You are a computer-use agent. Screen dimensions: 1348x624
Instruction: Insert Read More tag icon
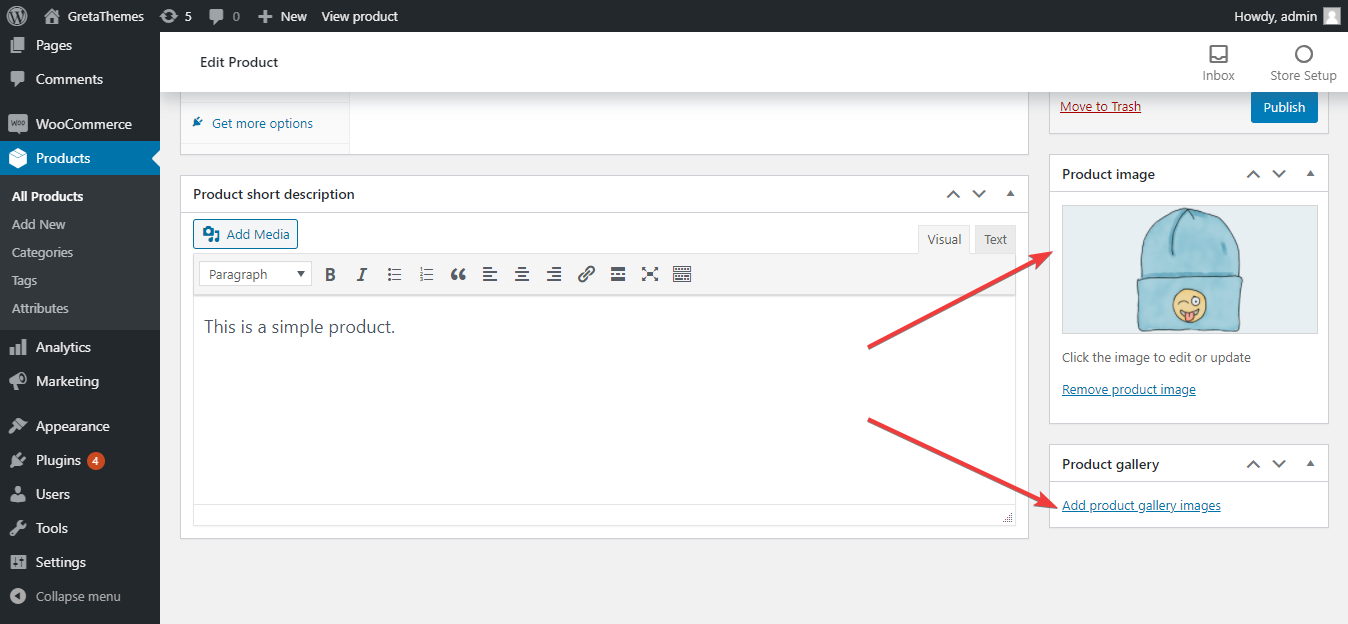point(618,274)
